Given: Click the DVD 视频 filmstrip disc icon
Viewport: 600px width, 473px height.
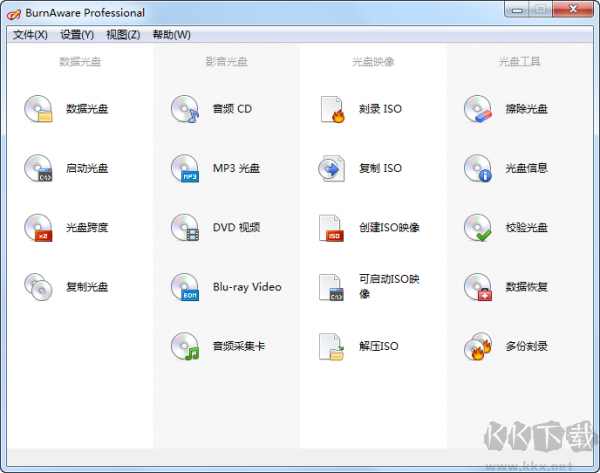Looking at the screenshot, I should click(x=185, y=228).
